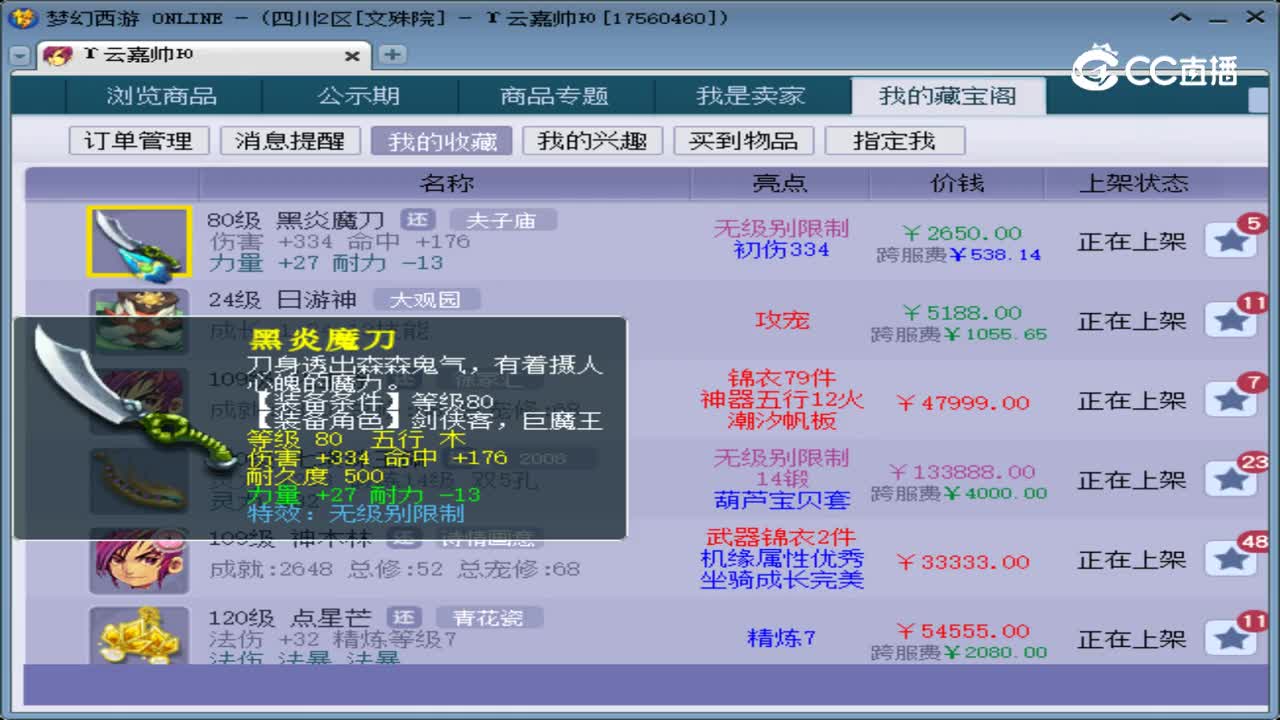Sort by the 名称 column header
The image size is (1280, 720).
click(446, 183)
